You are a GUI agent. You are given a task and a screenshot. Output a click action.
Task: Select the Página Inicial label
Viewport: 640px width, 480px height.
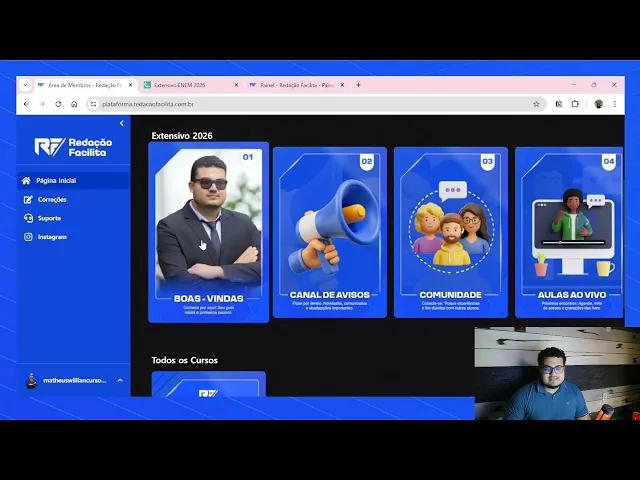point(56,181)
